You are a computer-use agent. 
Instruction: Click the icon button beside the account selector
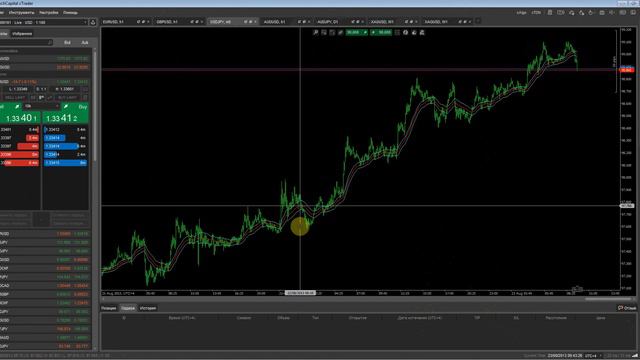click(93, 22)
